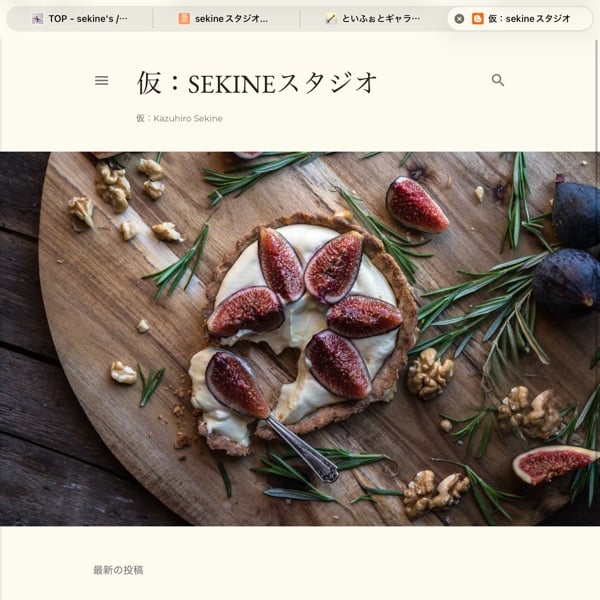Open the 仮：SEKINEスタジオ blog title link
Viewport: 600px width, 600px height.
pyautogui.click(x=257, y=83)
